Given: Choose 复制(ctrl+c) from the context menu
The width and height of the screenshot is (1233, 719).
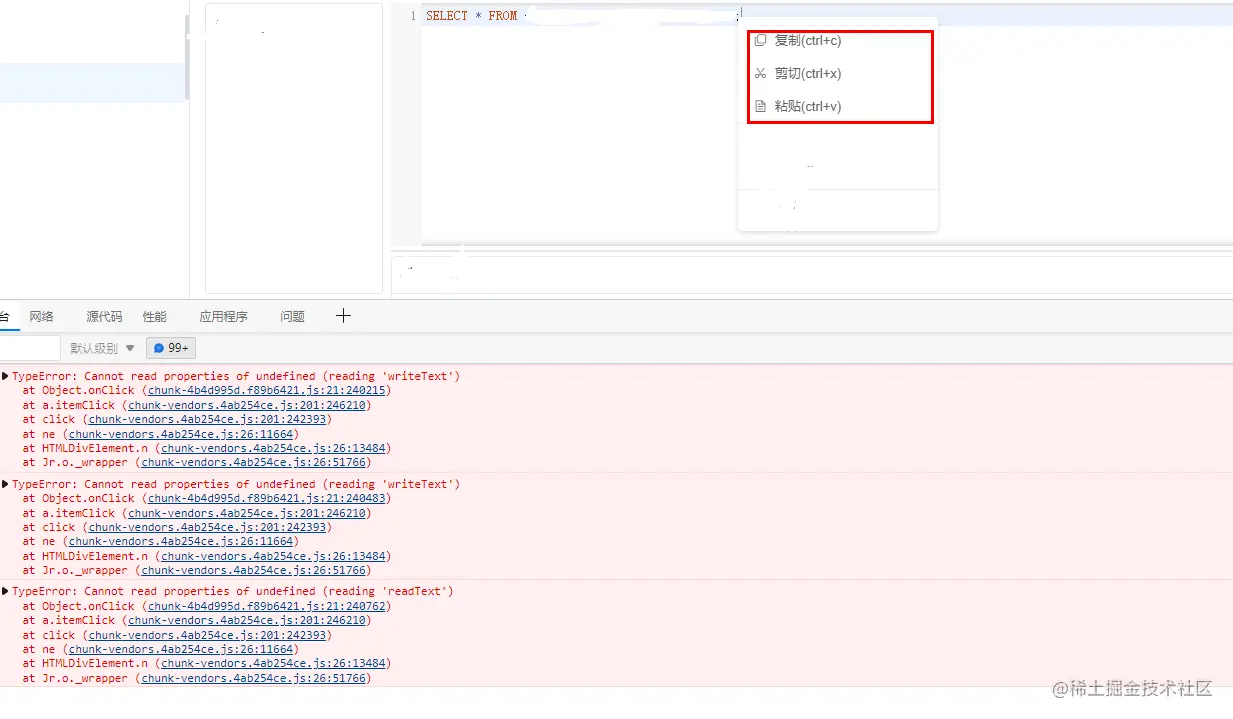Looking at the screenshot, I should point(807,40).
